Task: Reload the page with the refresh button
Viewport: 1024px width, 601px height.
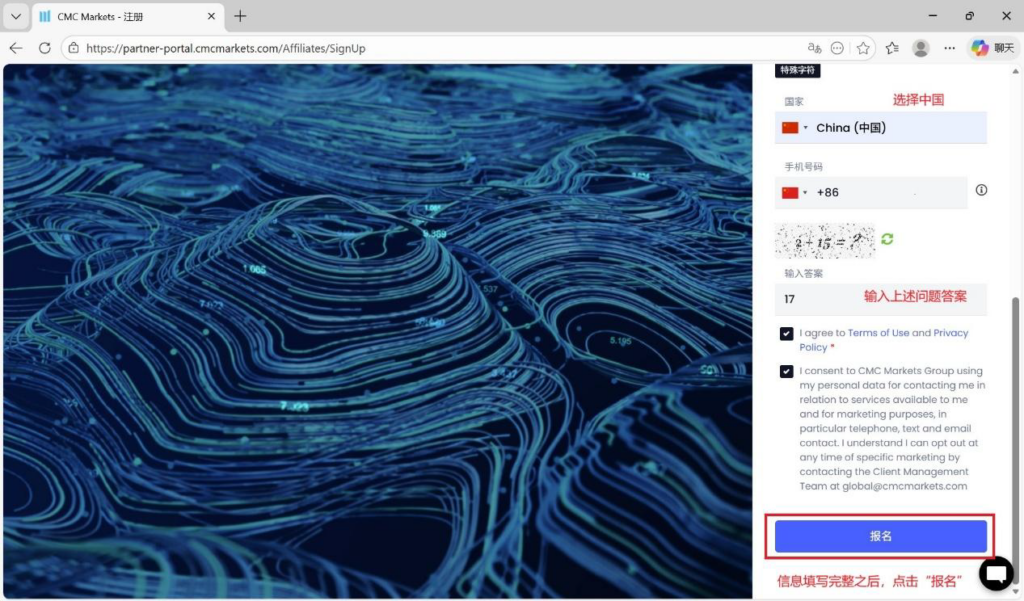Action: [x=45, y=48]
